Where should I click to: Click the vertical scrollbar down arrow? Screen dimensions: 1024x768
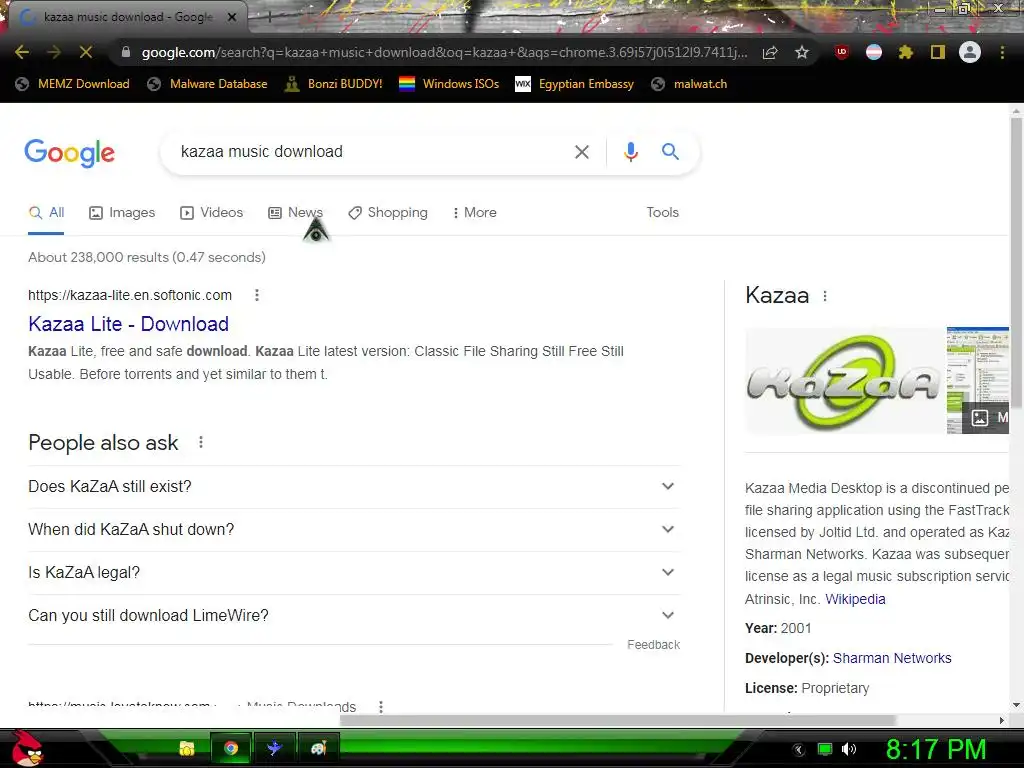click(1016, 705)
